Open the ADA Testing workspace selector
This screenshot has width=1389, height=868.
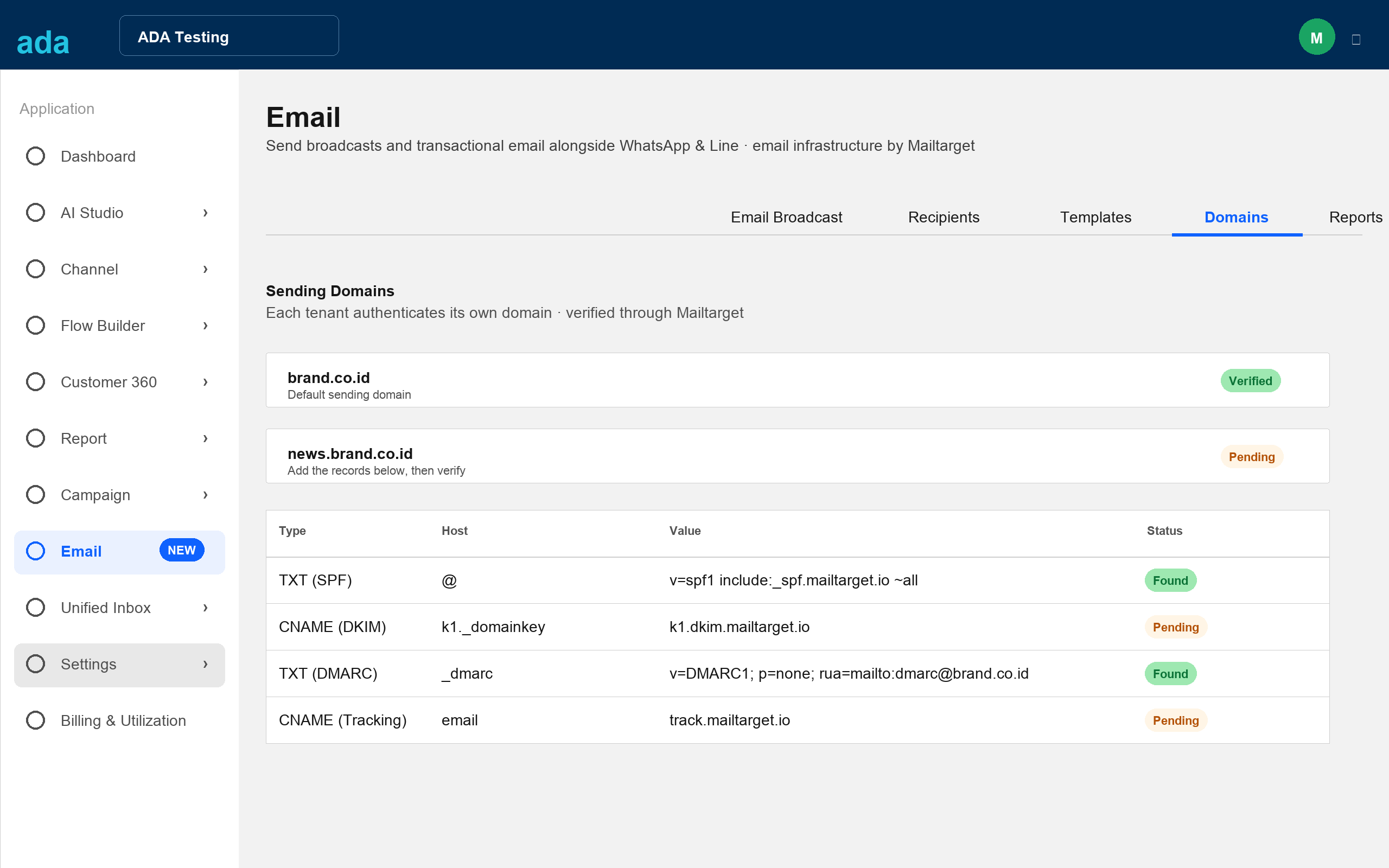click(x=229, y=36)
